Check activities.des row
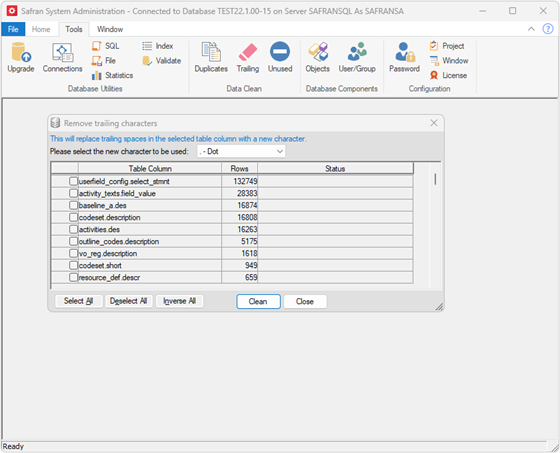560x453 pixels. (x=74, y=229)
